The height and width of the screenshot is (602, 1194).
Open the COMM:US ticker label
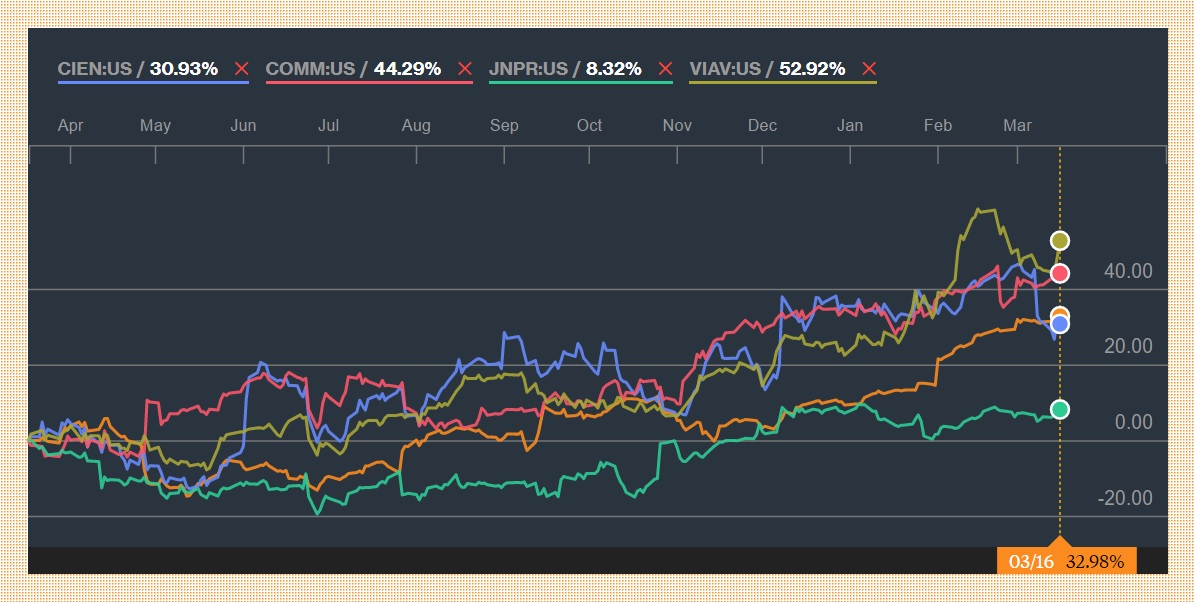coord(310,69)
